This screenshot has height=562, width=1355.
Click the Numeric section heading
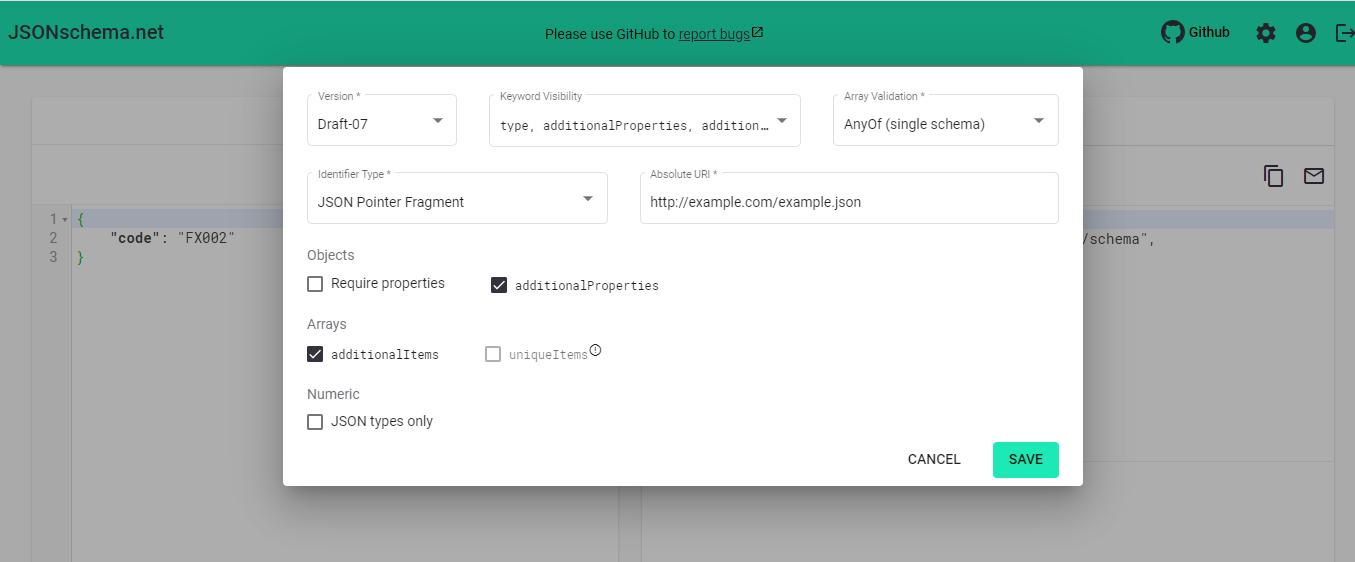pyautogui.click(x=333, y=394)
